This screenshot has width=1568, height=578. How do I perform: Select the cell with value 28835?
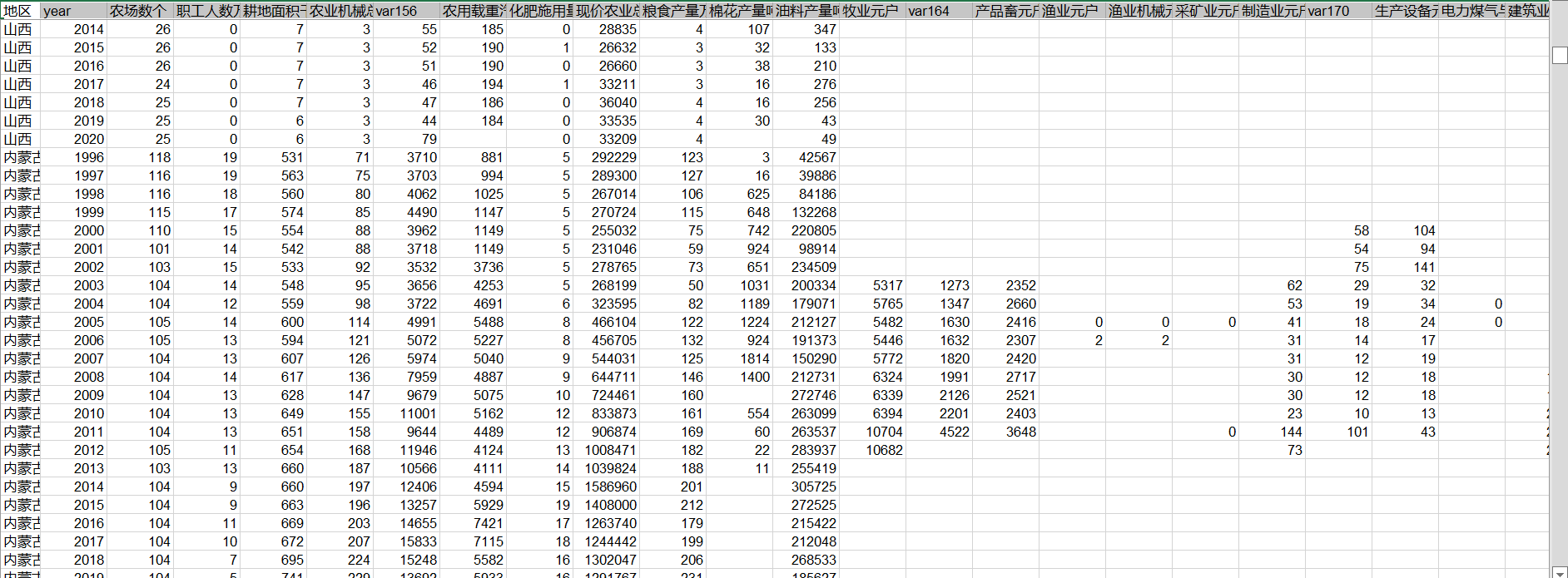606,29
